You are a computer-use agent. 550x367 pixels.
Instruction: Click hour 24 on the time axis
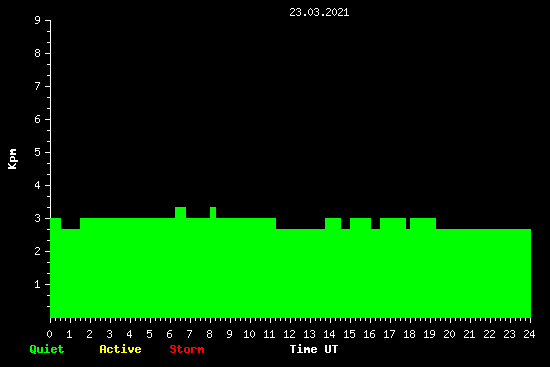[529, 334]
